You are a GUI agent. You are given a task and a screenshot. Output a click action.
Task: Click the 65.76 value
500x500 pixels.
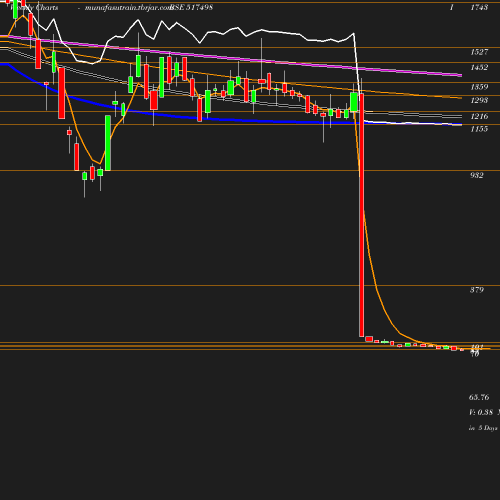(479, 397)
